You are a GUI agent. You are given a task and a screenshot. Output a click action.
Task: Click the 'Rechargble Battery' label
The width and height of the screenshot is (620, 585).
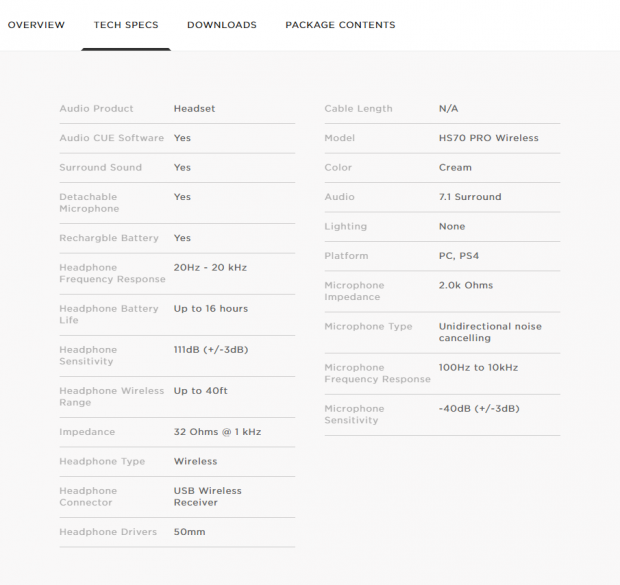point(109,238)
